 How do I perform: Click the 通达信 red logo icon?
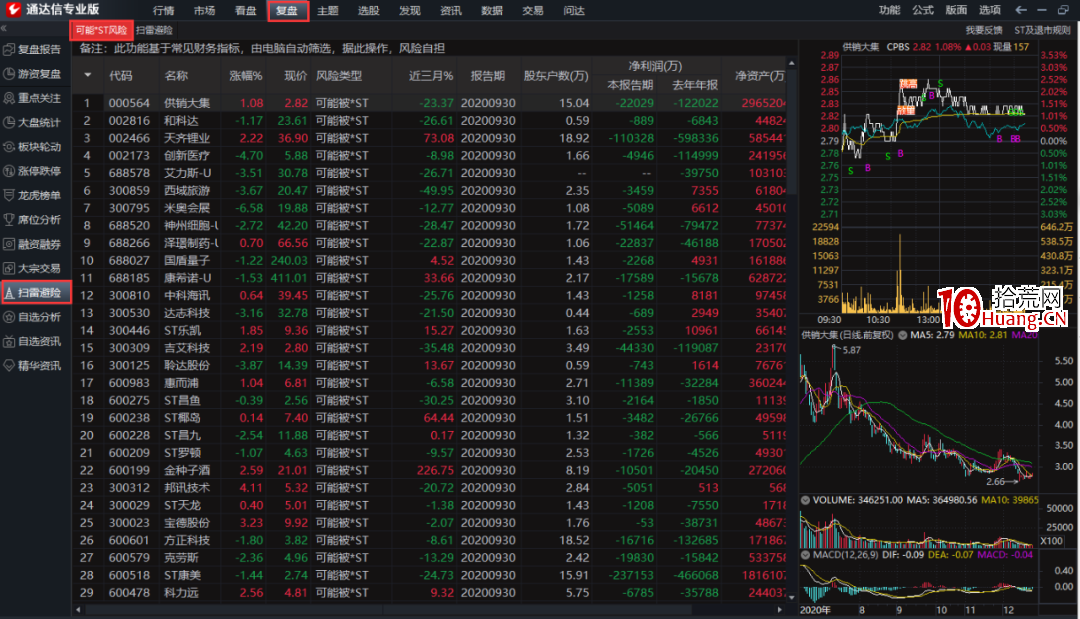13,9
